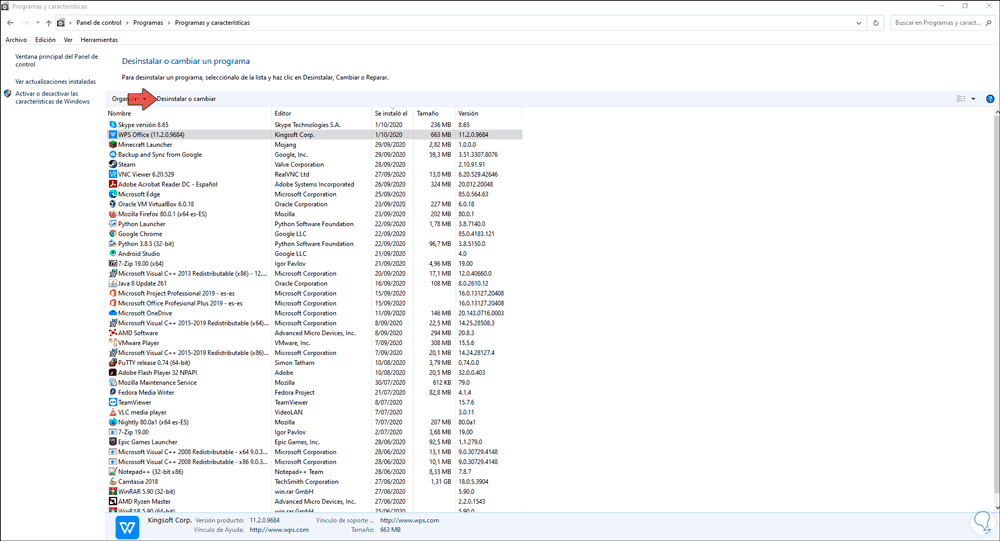Select Nightly 80.0a1 (x64 es-ES) entry
Screen dimensions: 1000x541
click(314, 422)
